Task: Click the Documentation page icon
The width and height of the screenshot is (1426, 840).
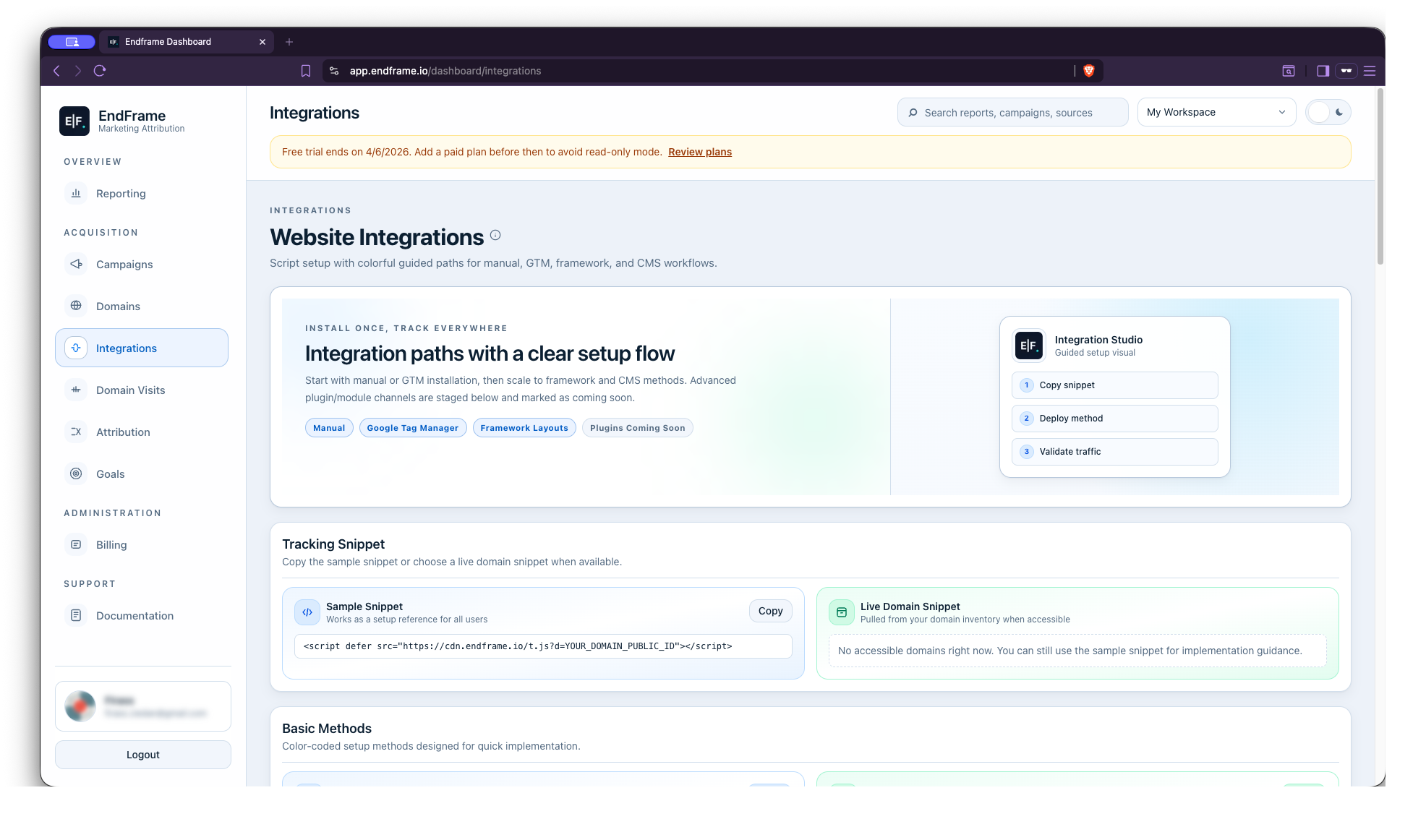Action: click(76, 615)
